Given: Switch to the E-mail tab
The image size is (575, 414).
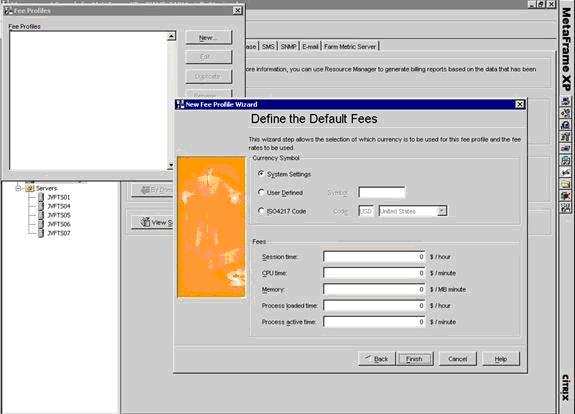Looking at the screenshot, I should [310, 47].
